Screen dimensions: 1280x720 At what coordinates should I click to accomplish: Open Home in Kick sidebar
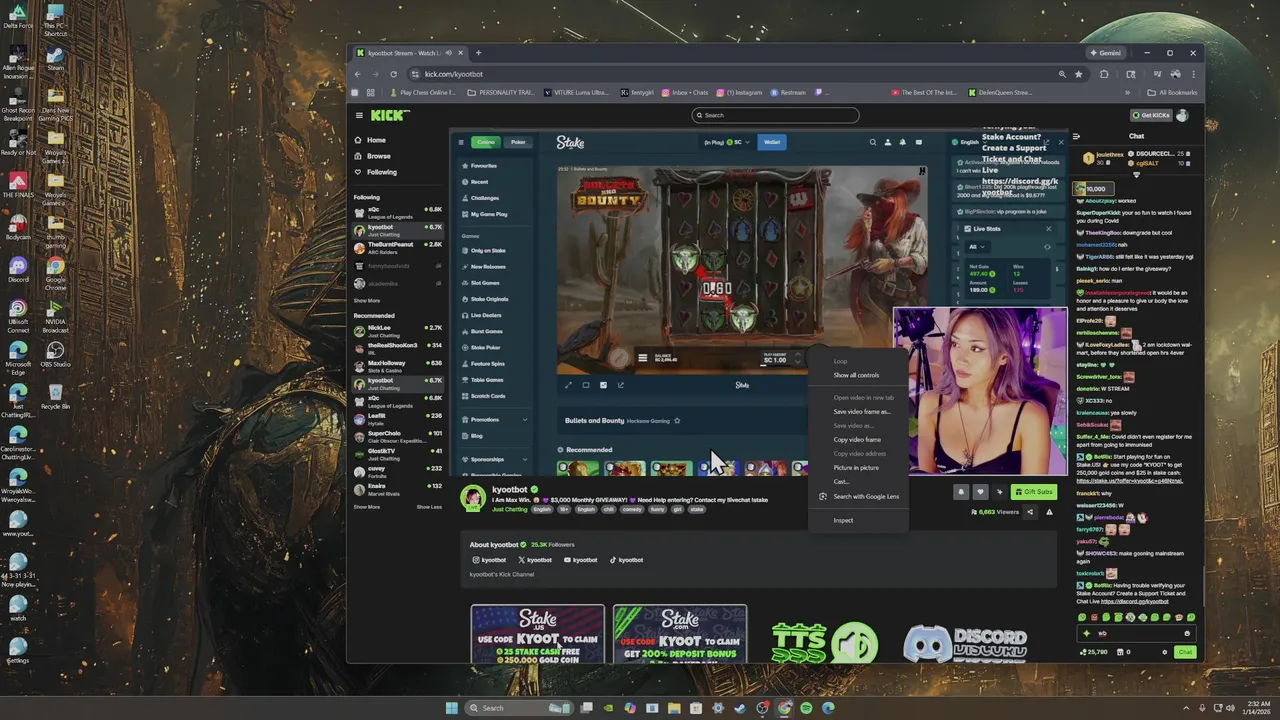[370, 140]
